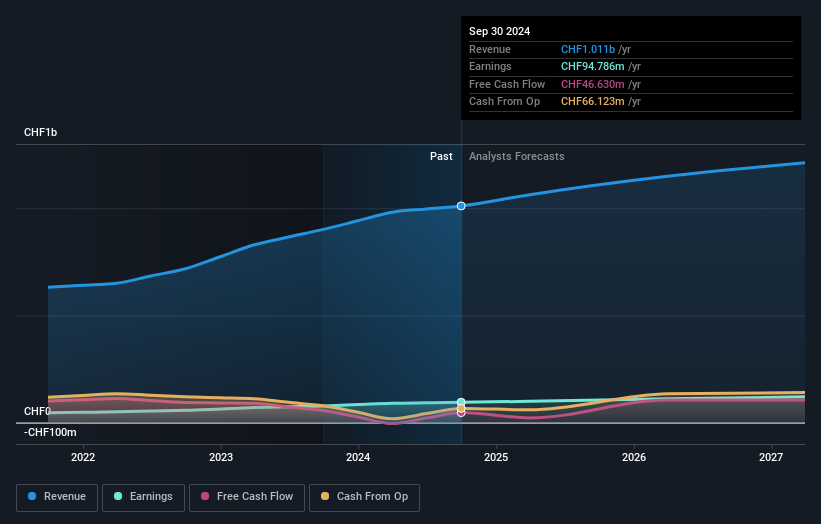Click the 2023 x-axis label
821x524 pixels.
click(220, 458)
